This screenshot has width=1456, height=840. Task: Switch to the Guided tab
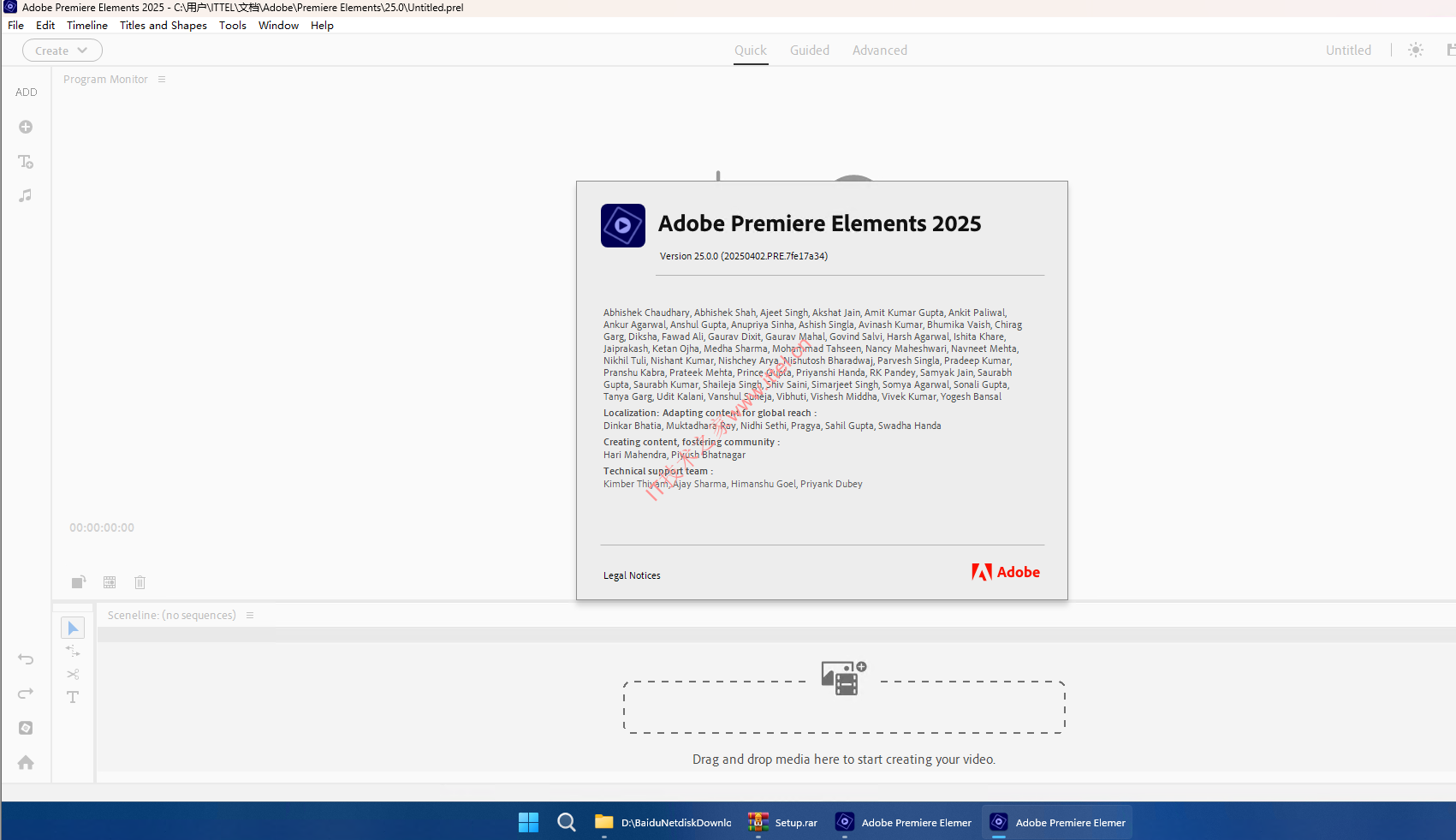(810, 51)
